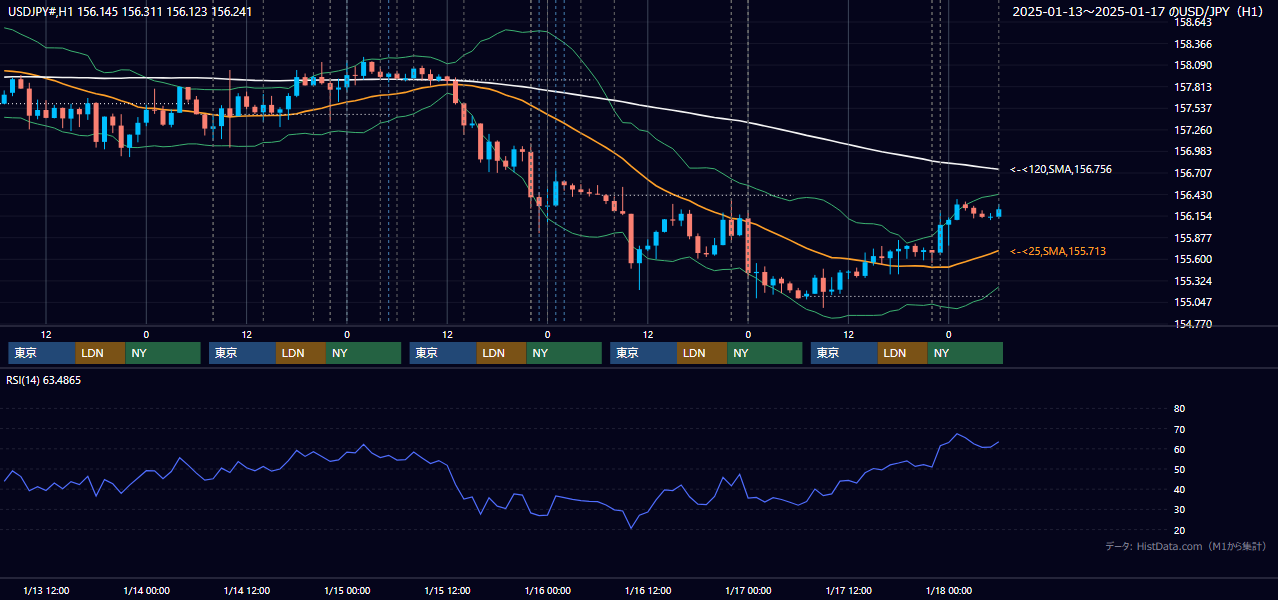Click the RSI 70 level label
The image size is (1278, 600).
tap(1179, 429)
